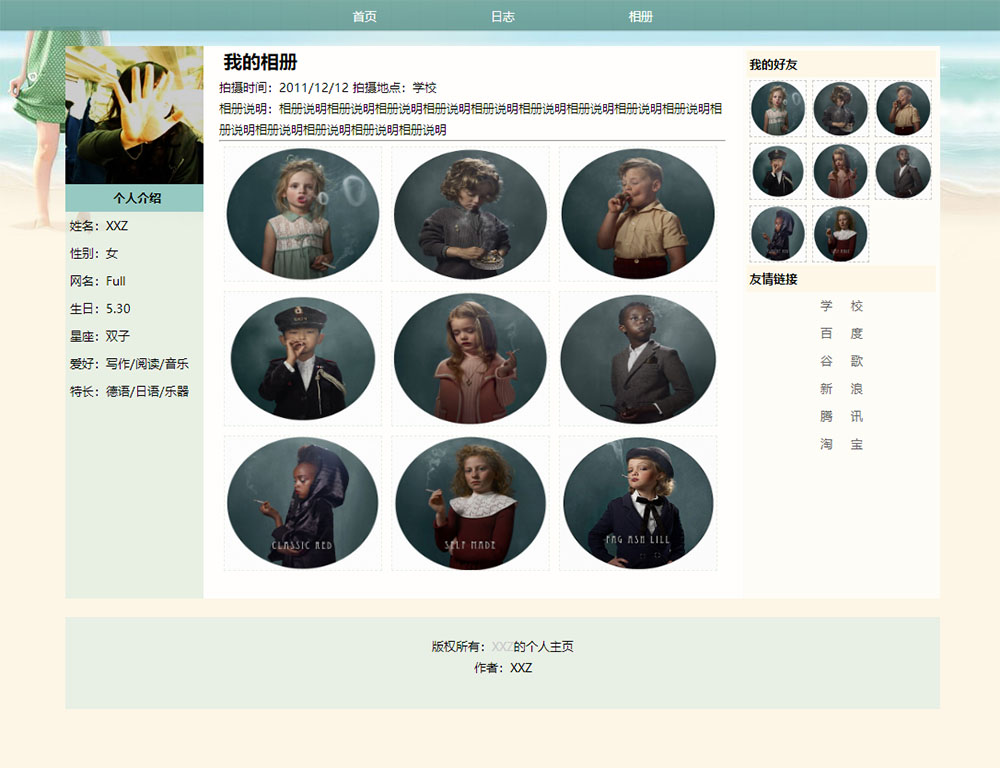Open the album photo captioned CLASSIC RED

303,503
